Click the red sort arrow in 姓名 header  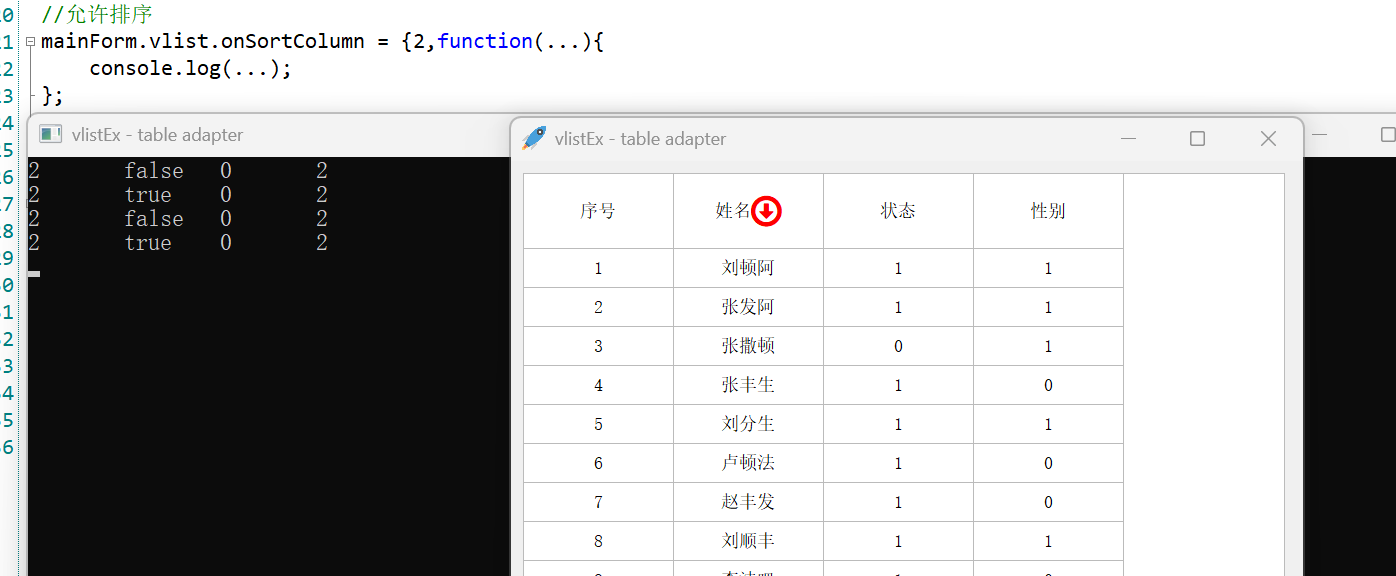point(767,211)
